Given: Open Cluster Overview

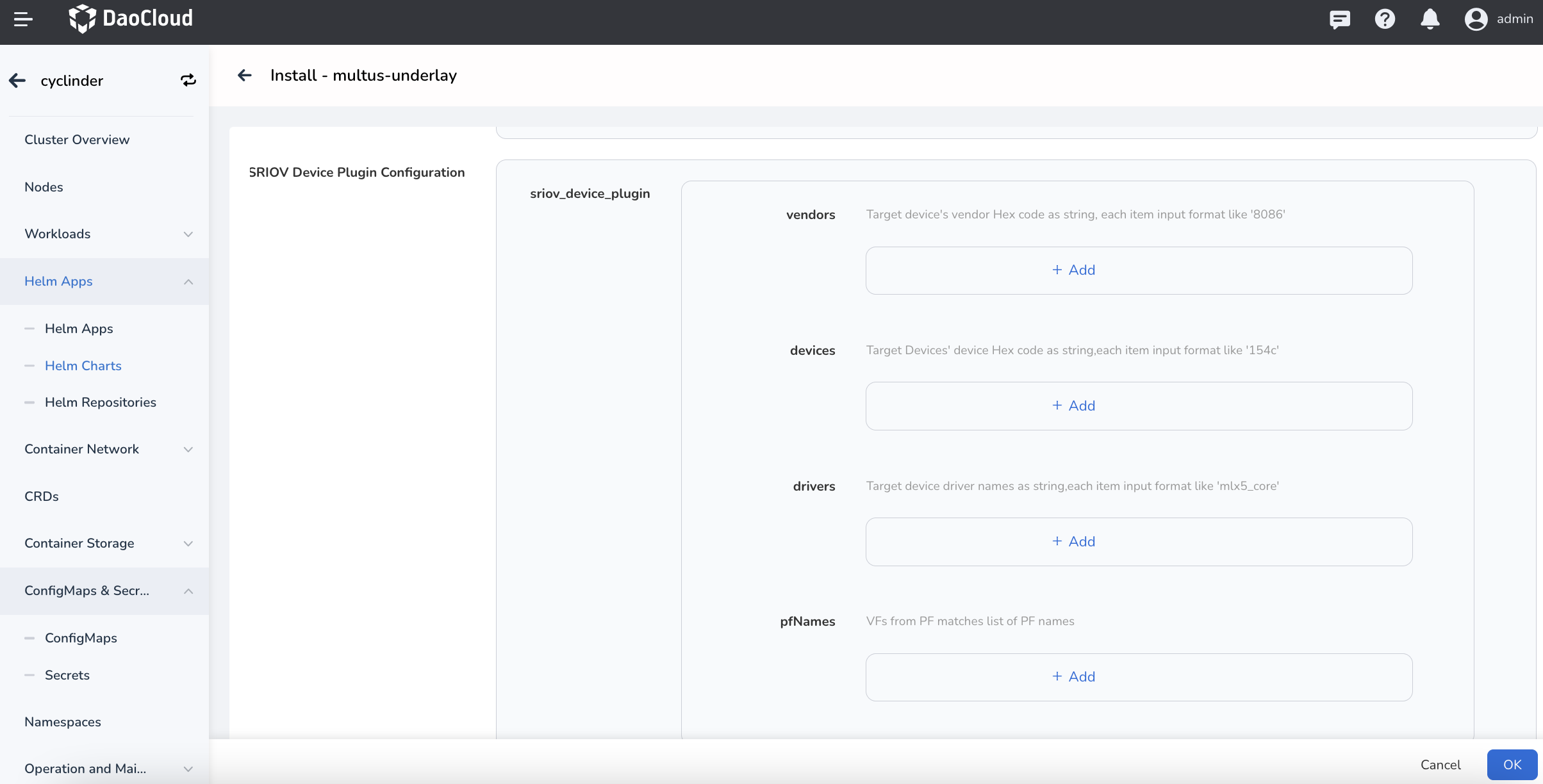Looking at the screenshot, I should tap(77, 140).
